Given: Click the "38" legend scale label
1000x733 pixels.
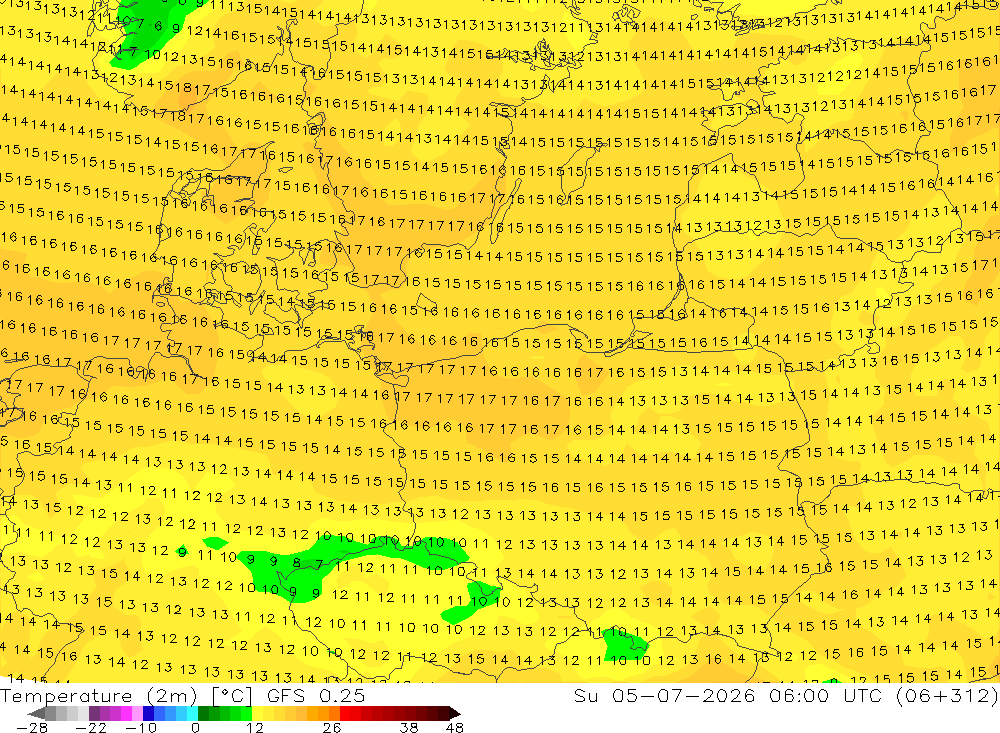Looking at the screenshot, I should tap(409, 727).
